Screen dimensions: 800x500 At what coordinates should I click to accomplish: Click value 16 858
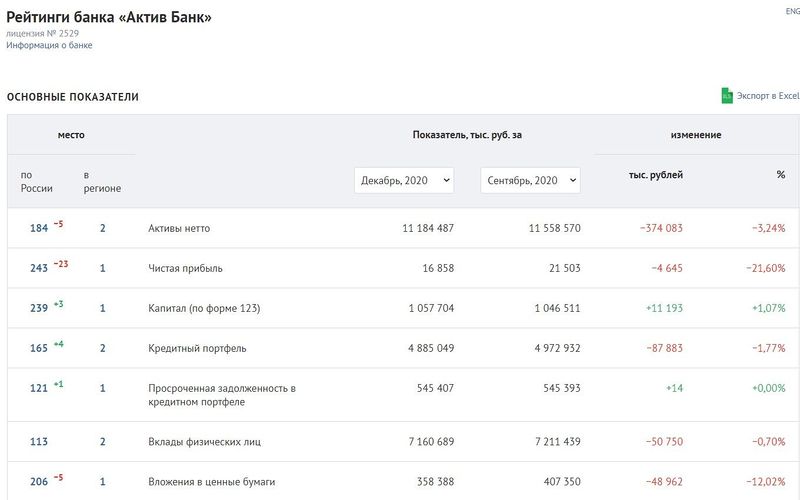click(438, 268)
